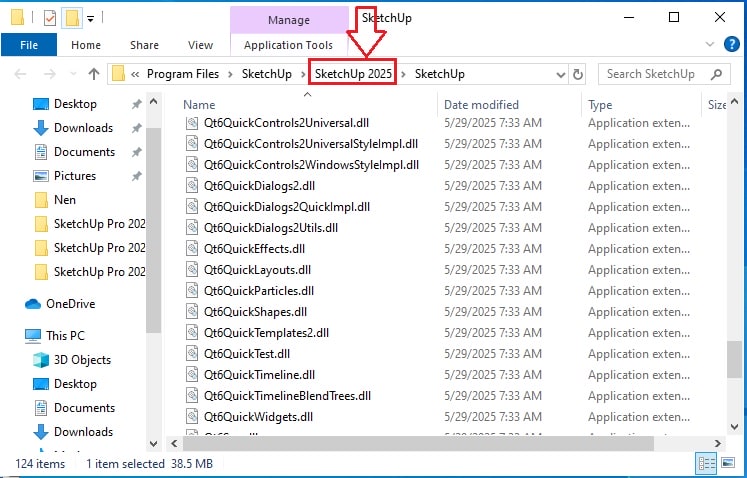Open the File menu
The width and height of the screenshot is (747, 478).
pos(29,45)
